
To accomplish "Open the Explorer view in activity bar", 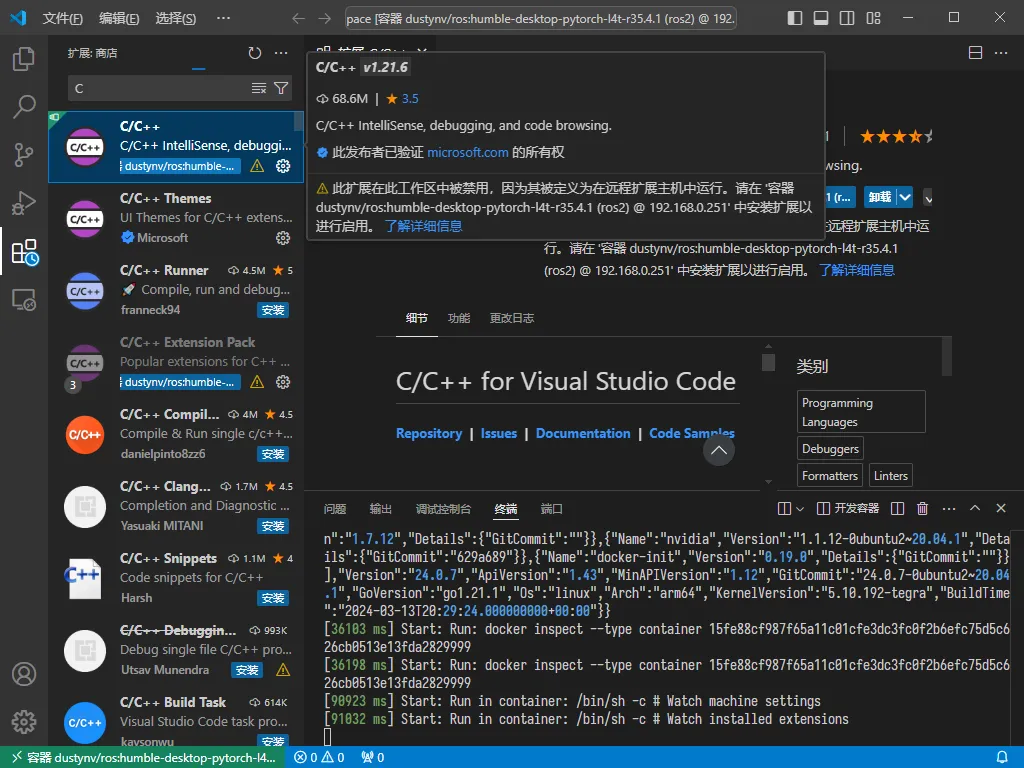I will pyautogui.click(x=24, y=59).
